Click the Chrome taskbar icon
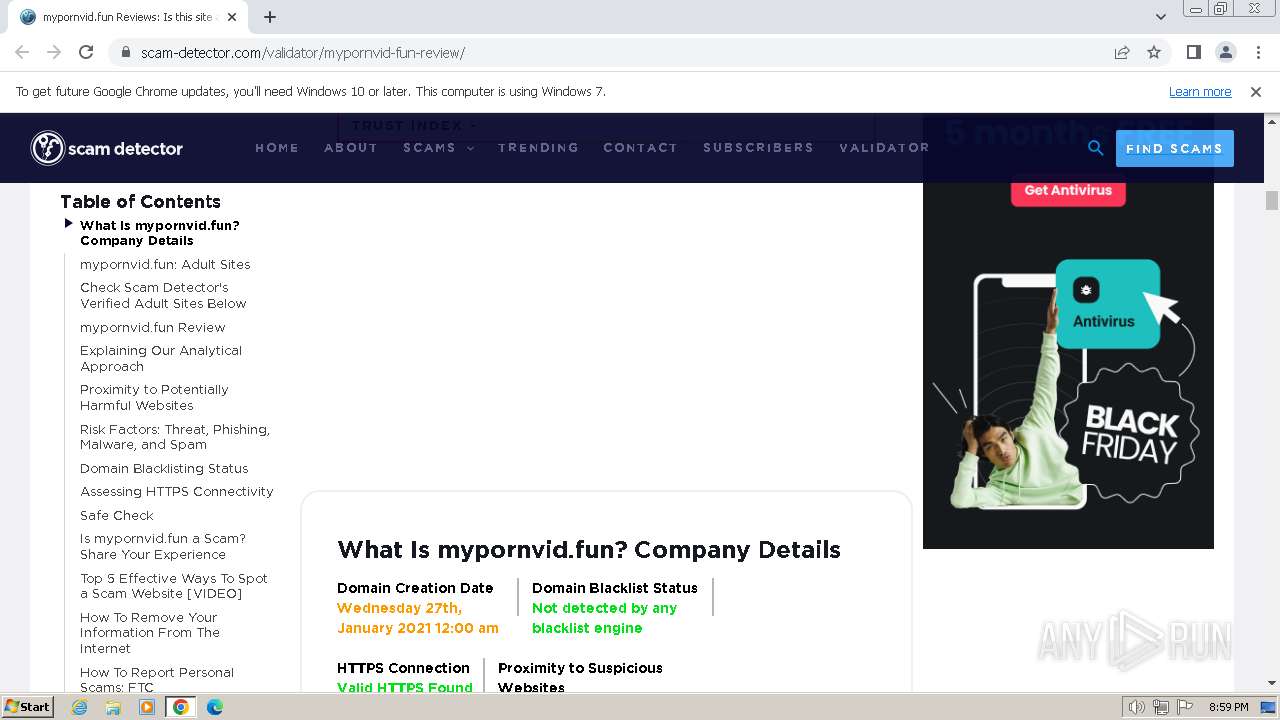This screenshot has width=1280, height=720. click(x=180, y=707)
